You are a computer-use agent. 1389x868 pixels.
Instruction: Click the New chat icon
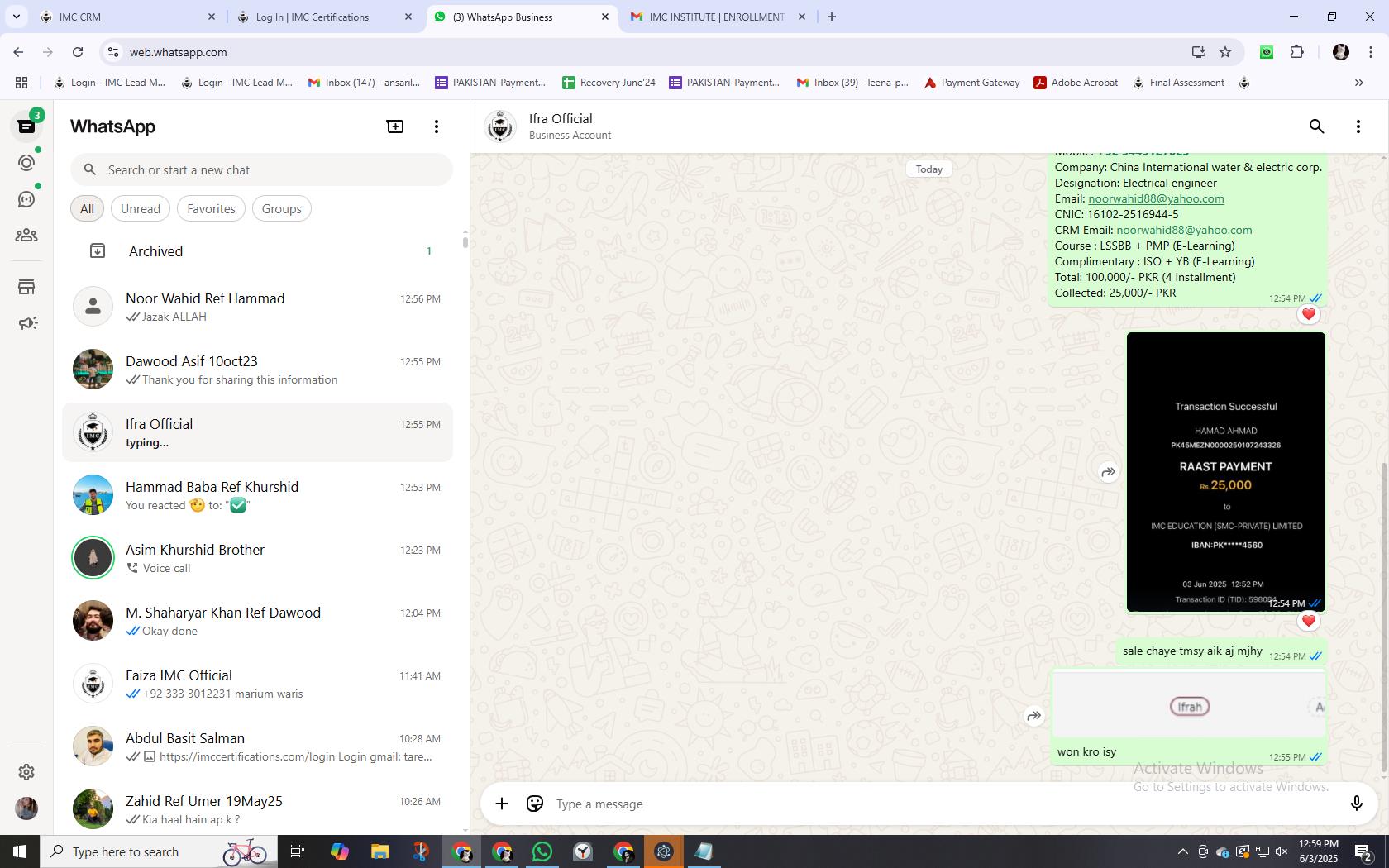pyautogui.click(x=395, y=126)
